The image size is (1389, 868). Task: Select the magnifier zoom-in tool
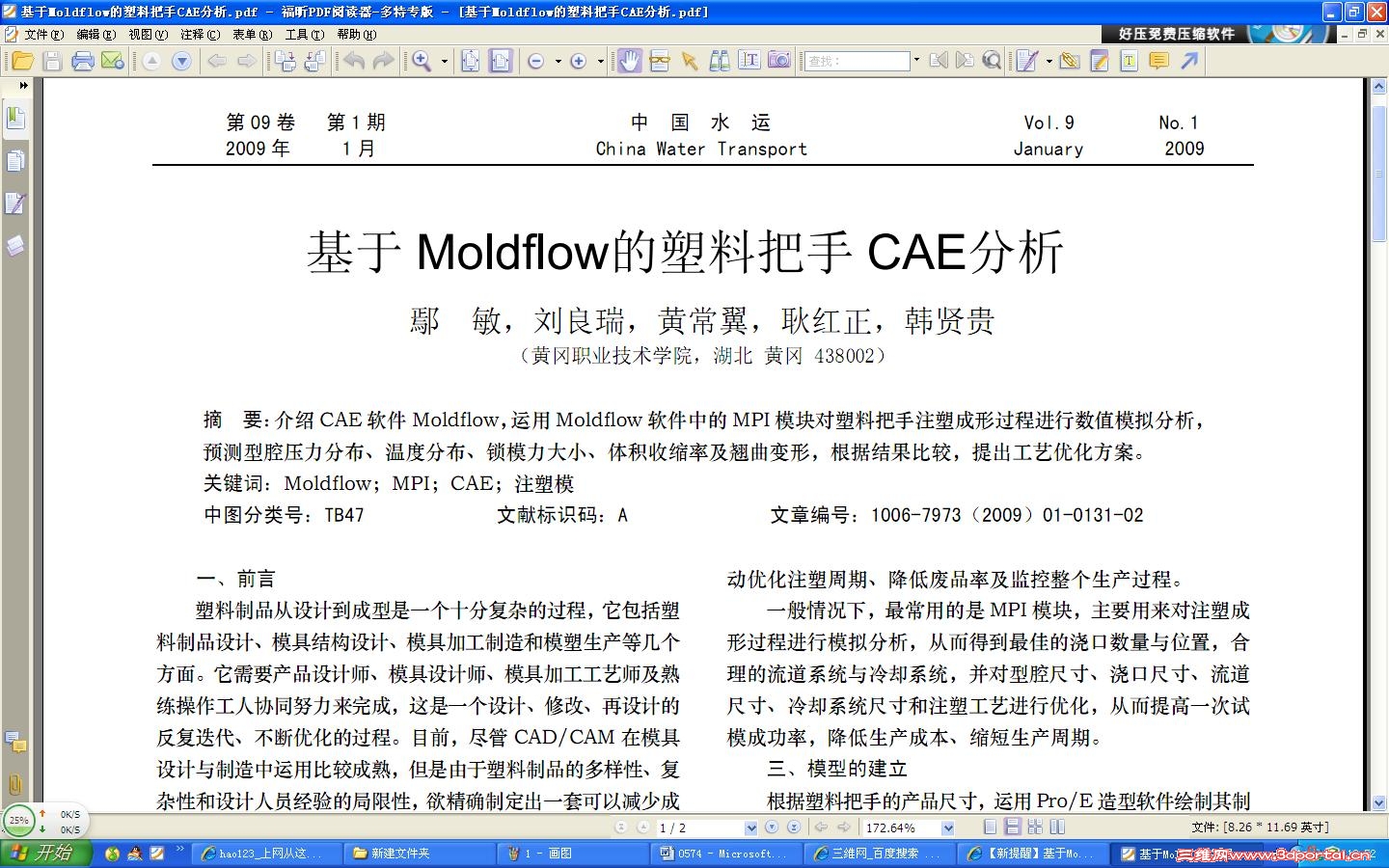(422, 61)
